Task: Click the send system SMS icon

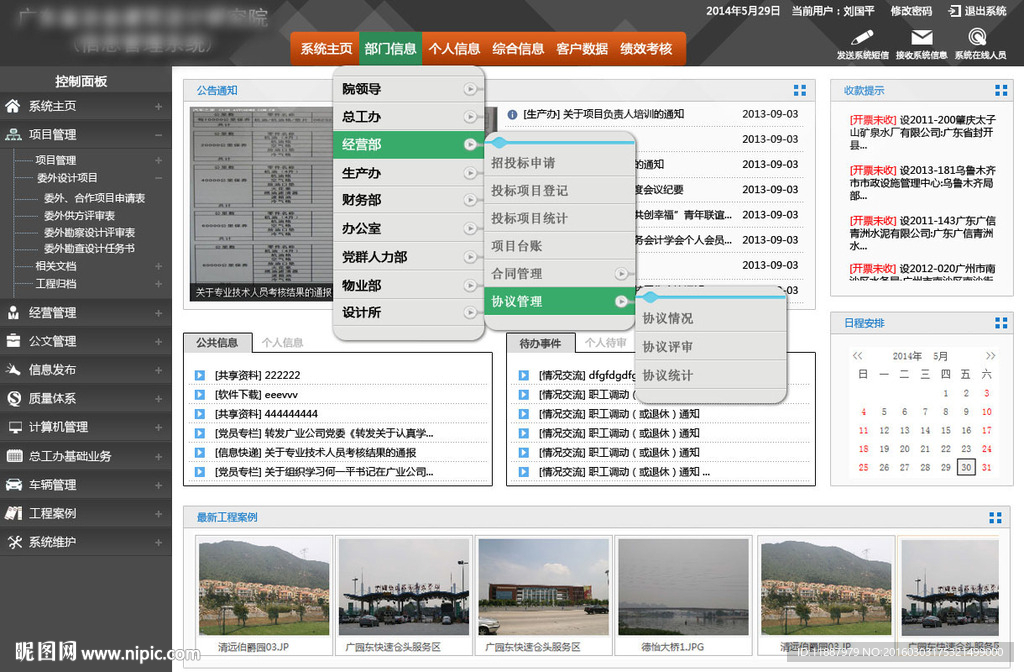Action: 862,38
